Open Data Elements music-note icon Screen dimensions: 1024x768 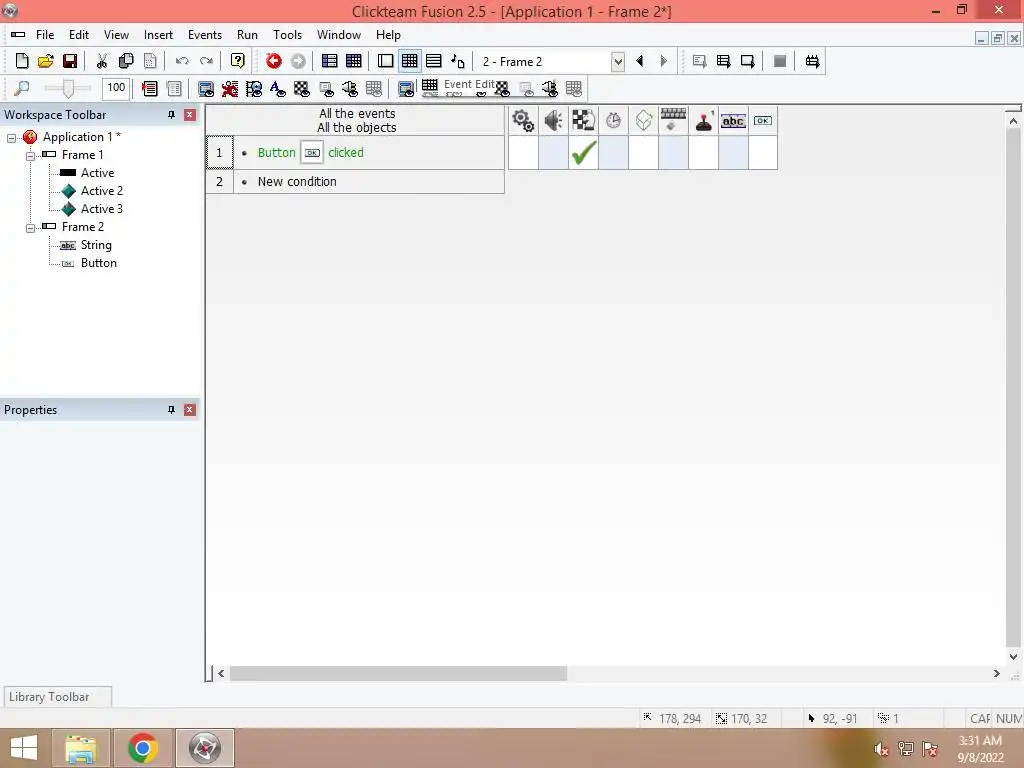tap(458, 61)
